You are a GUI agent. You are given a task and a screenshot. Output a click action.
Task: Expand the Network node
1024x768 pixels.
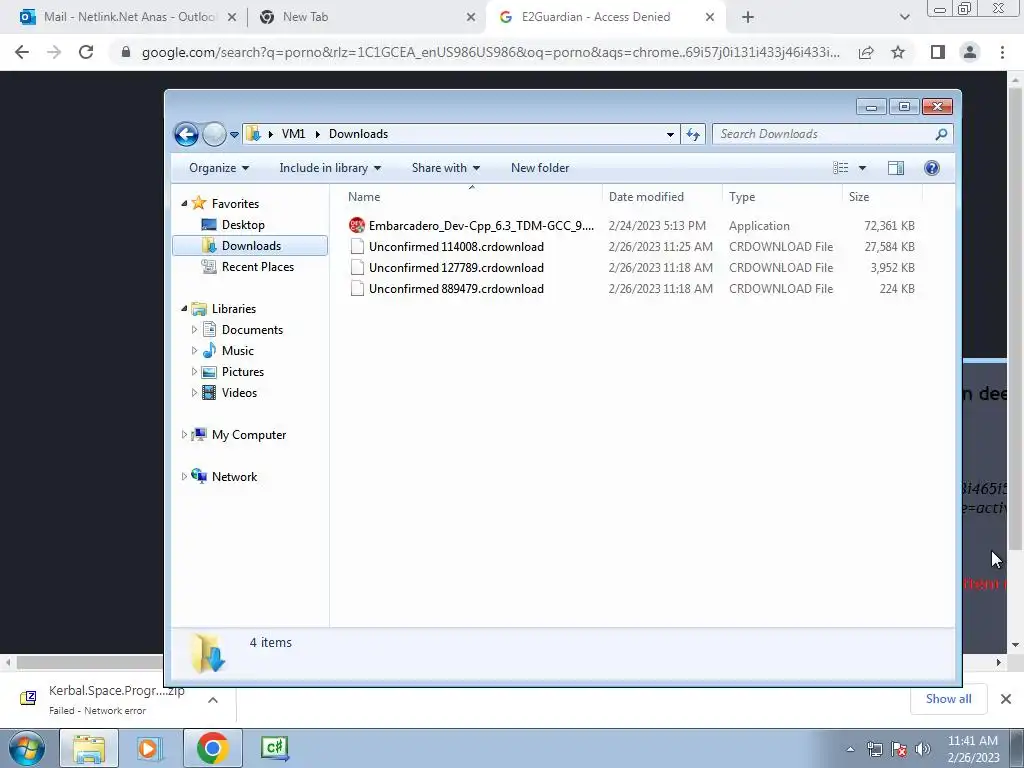tap(184, 477)
